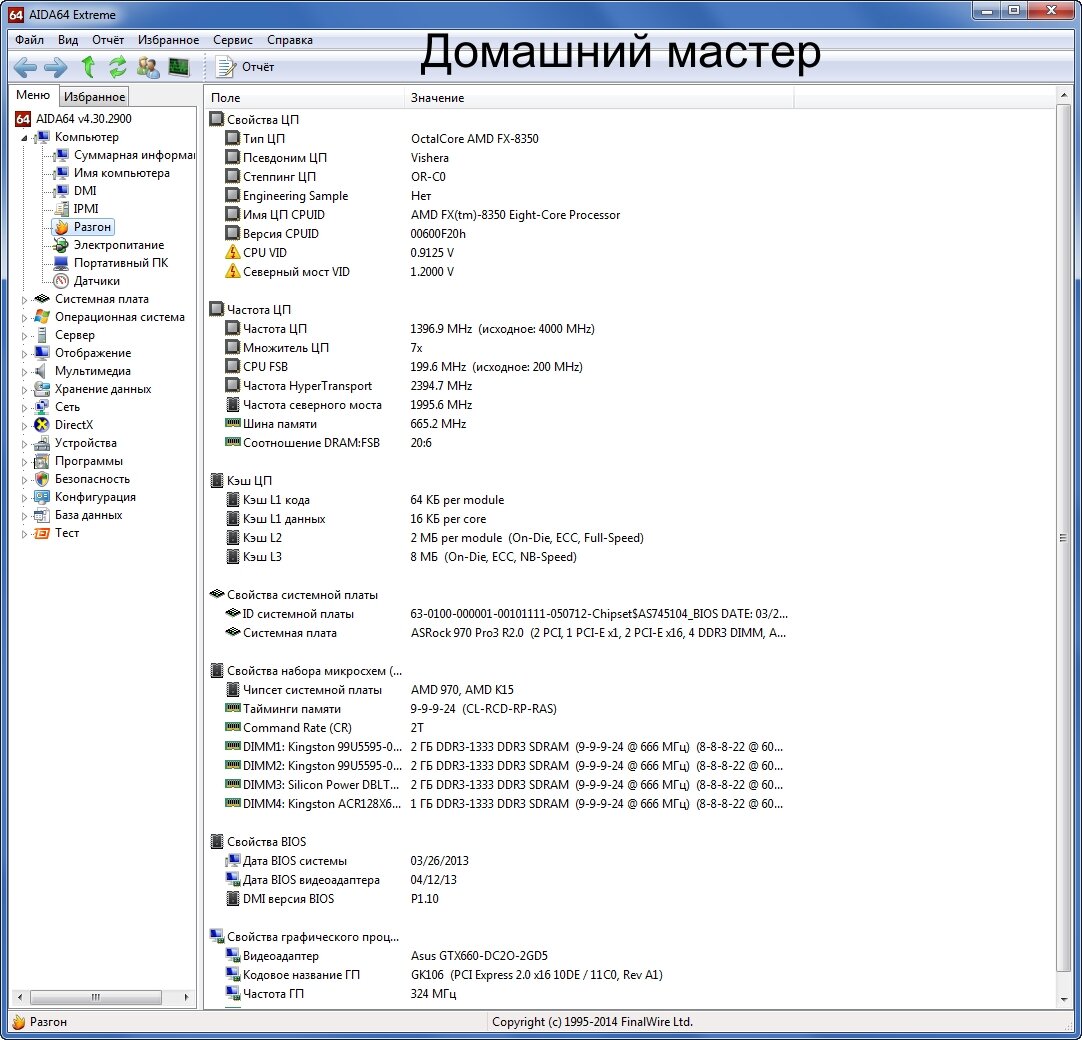
Task: Click the green monitor diagnostics icon
Action: [179, 67]
